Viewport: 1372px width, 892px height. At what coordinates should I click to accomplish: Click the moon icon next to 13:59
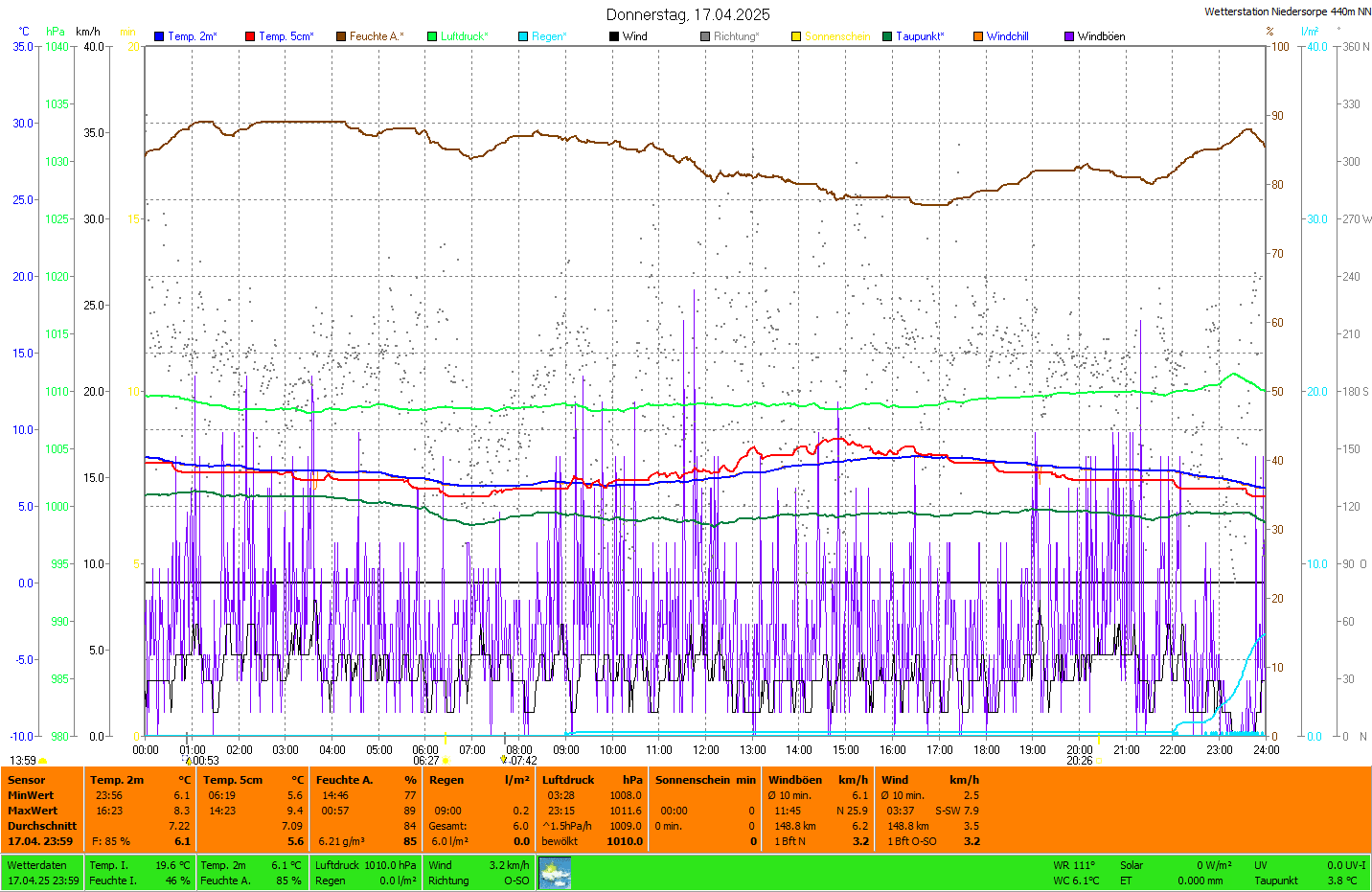tap(43, 762)
